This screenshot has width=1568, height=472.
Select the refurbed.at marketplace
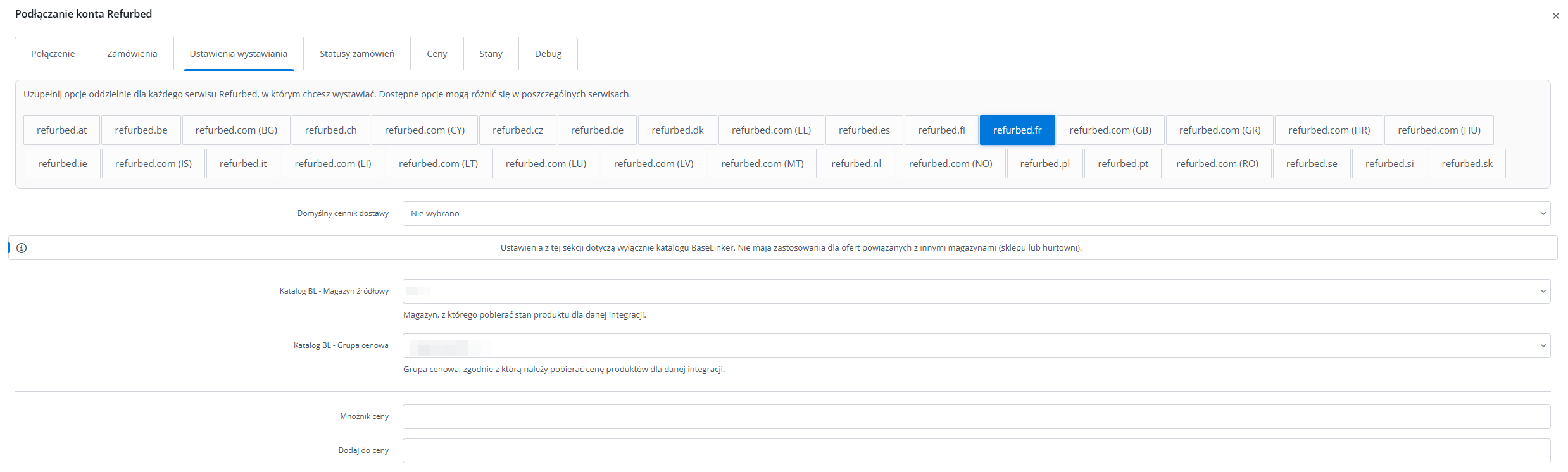pyautogui.click(x=62, y=130)
